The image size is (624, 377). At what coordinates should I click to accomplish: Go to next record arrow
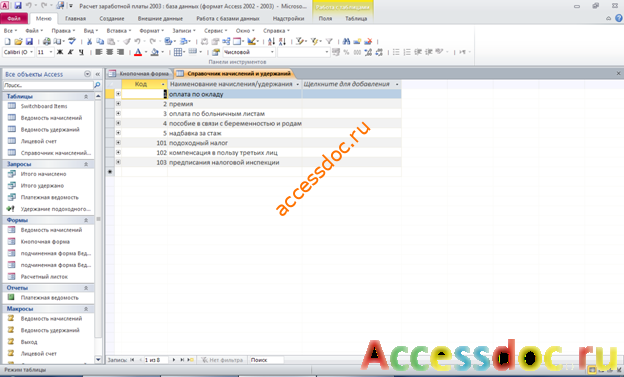tap(174, 360)
